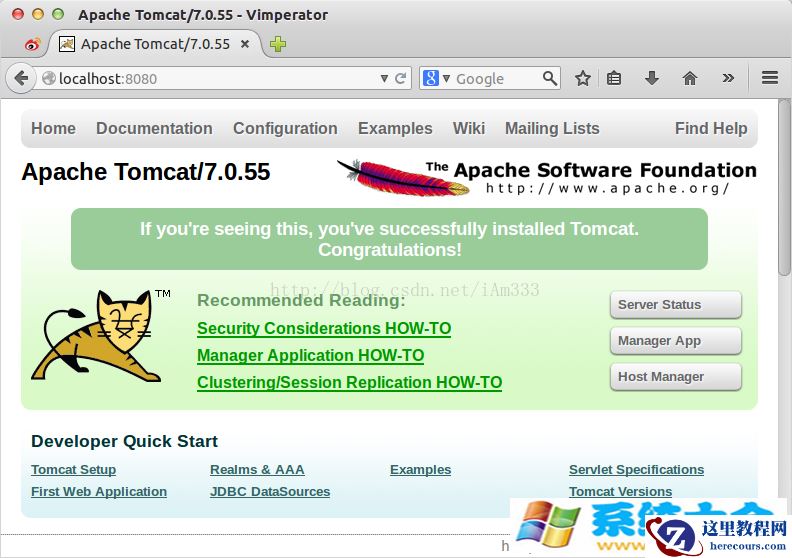
Task: Reload the page with the refresh icon
Action: pyautogui.click(x=401, y=78)
